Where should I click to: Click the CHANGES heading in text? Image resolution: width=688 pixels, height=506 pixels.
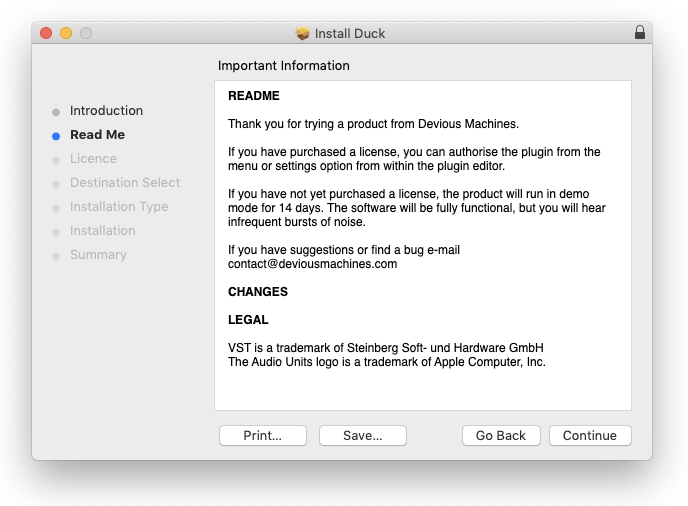coord(258,292)
